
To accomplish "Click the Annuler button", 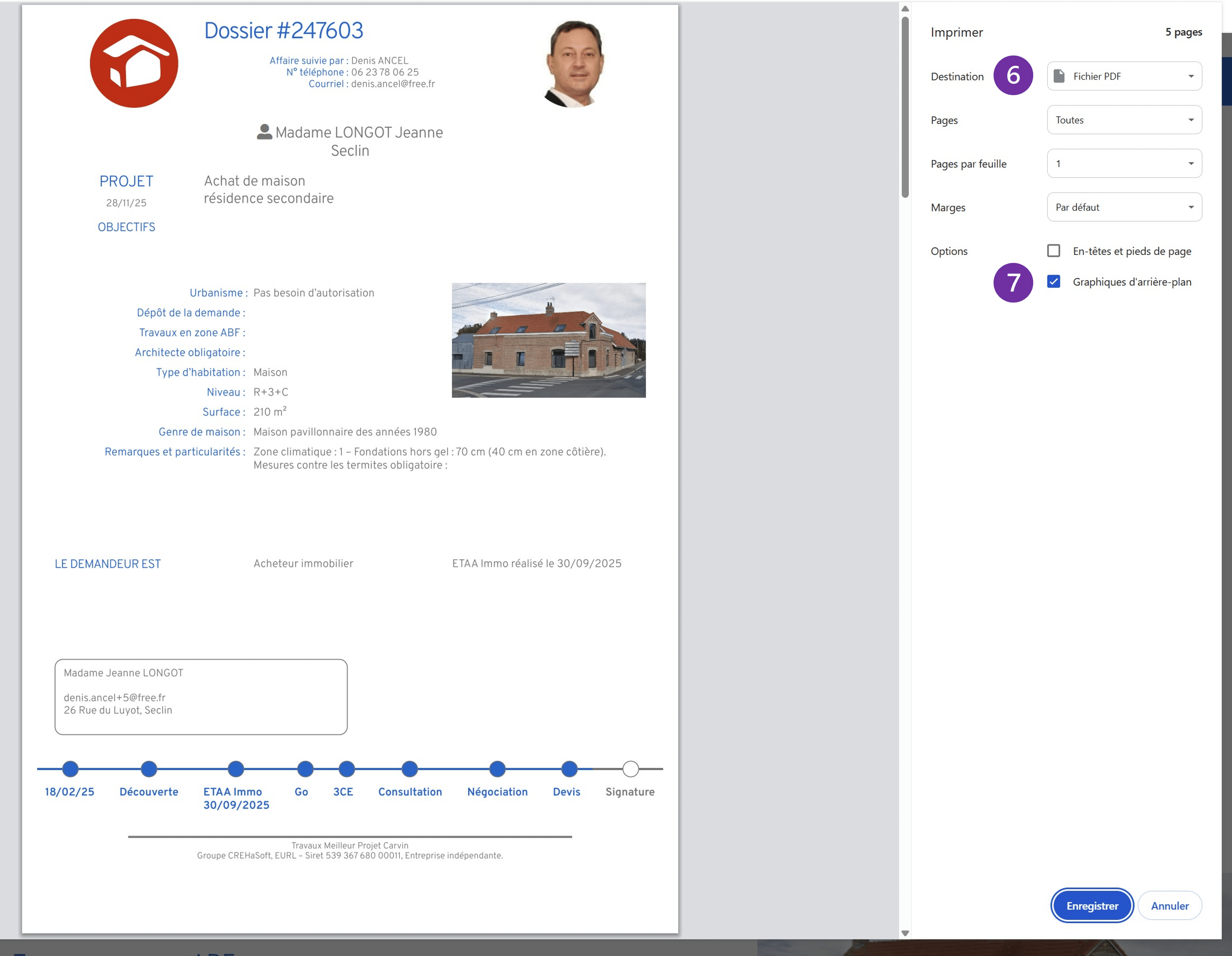I will tap(1169, 905).
